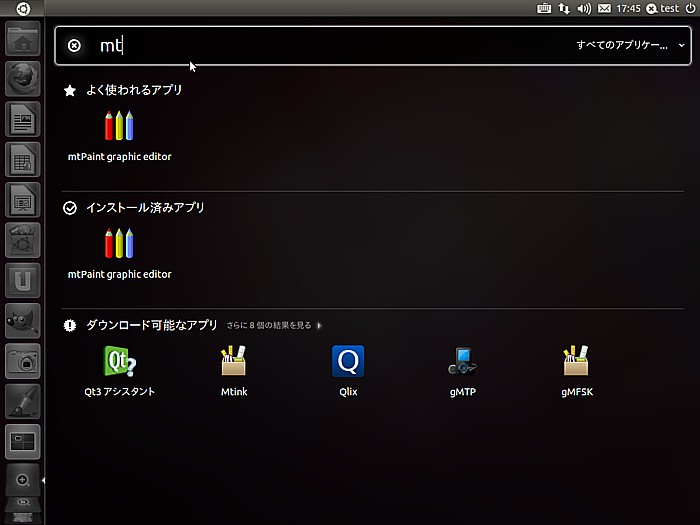
Task: Select the Mtink downloadable app
Action: coord(234,371)
